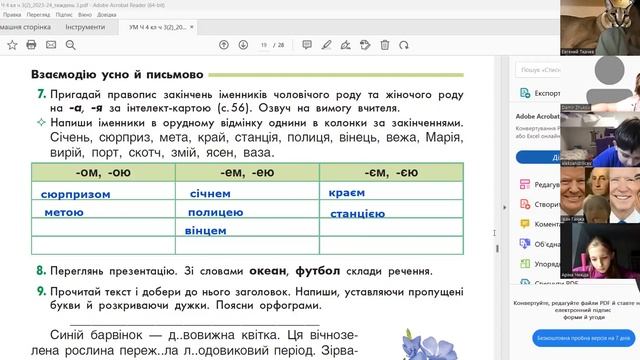Open Редагувати PDF tool icon
640x360 pixels.
click(525, 184)
